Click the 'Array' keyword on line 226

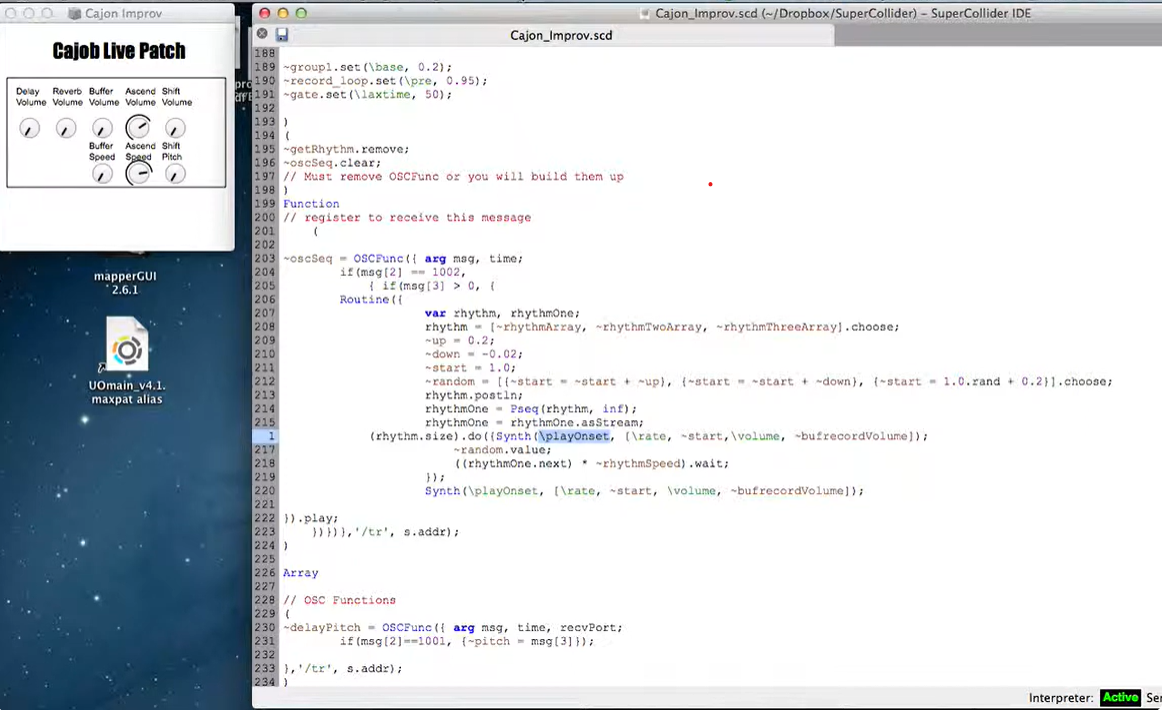point(301,573)
